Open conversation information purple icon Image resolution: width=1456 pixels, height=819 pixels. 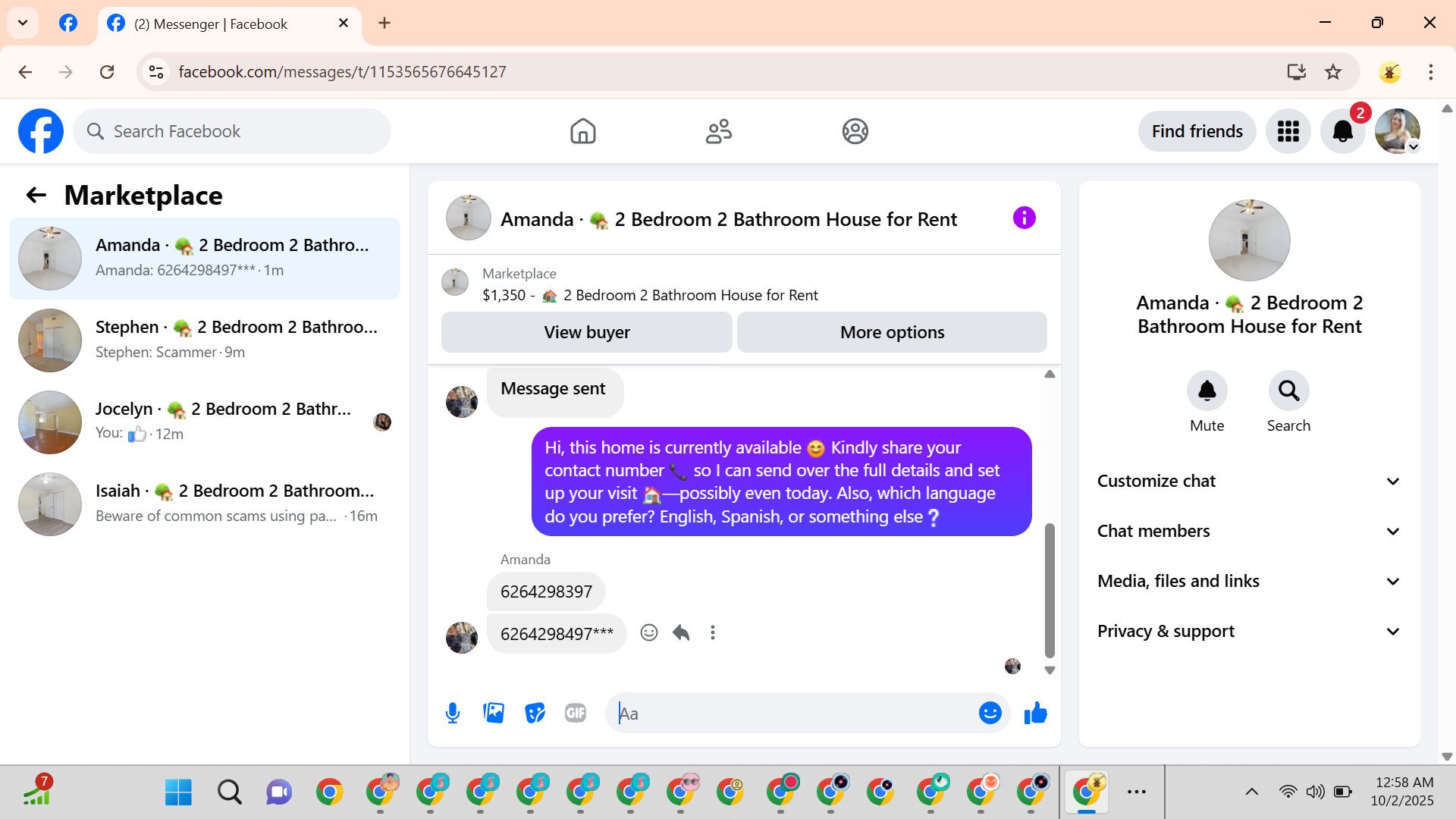point(1024,218)
